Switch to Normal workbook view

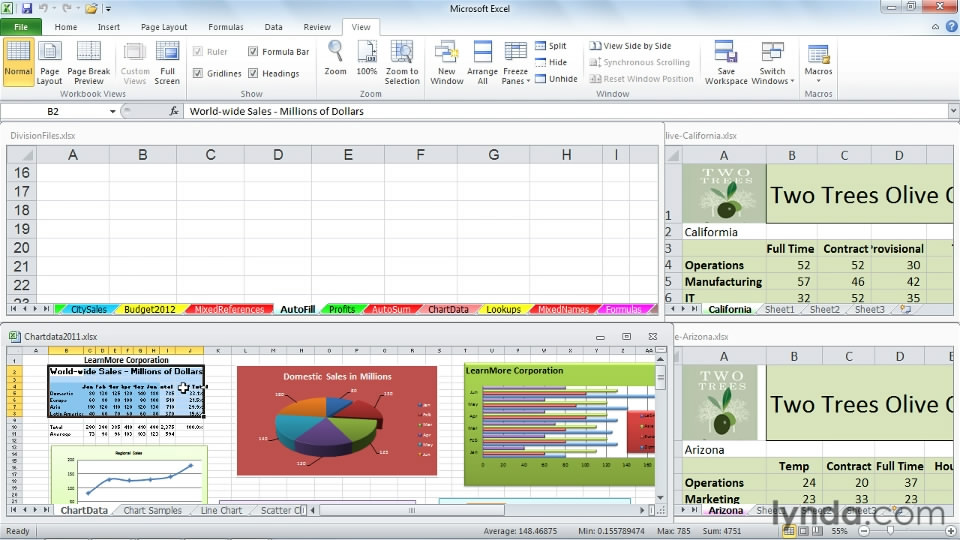[x=18, y=62]
